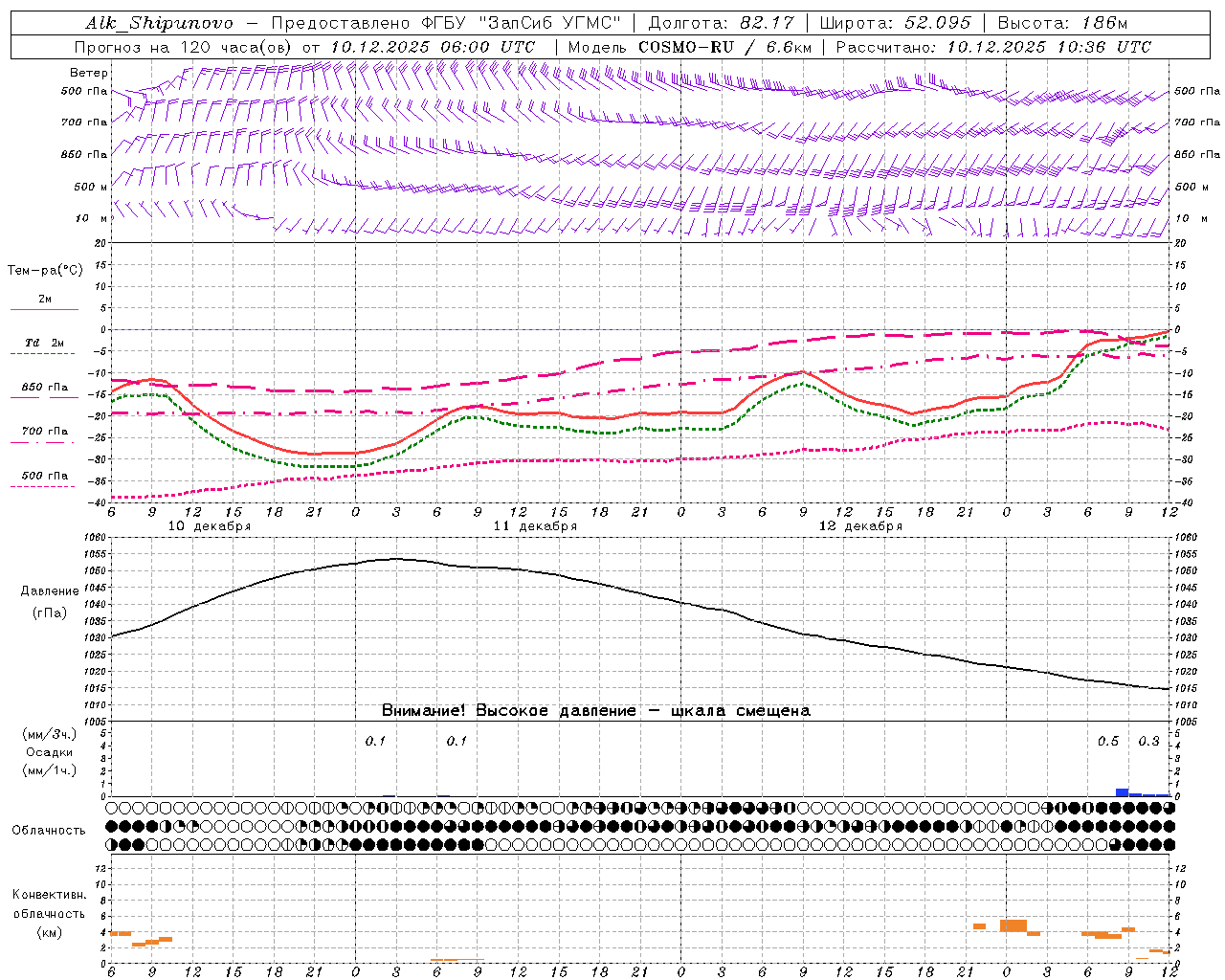The image size is (1225, 980).
Task: Click the 'Облачность' cloud cover label
Action: 49,830
